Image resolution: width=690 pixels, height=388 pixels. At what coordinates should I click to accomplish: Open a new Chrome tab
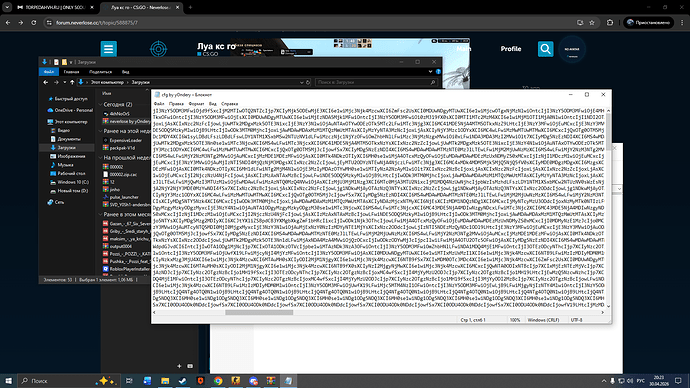coord(190,7)
